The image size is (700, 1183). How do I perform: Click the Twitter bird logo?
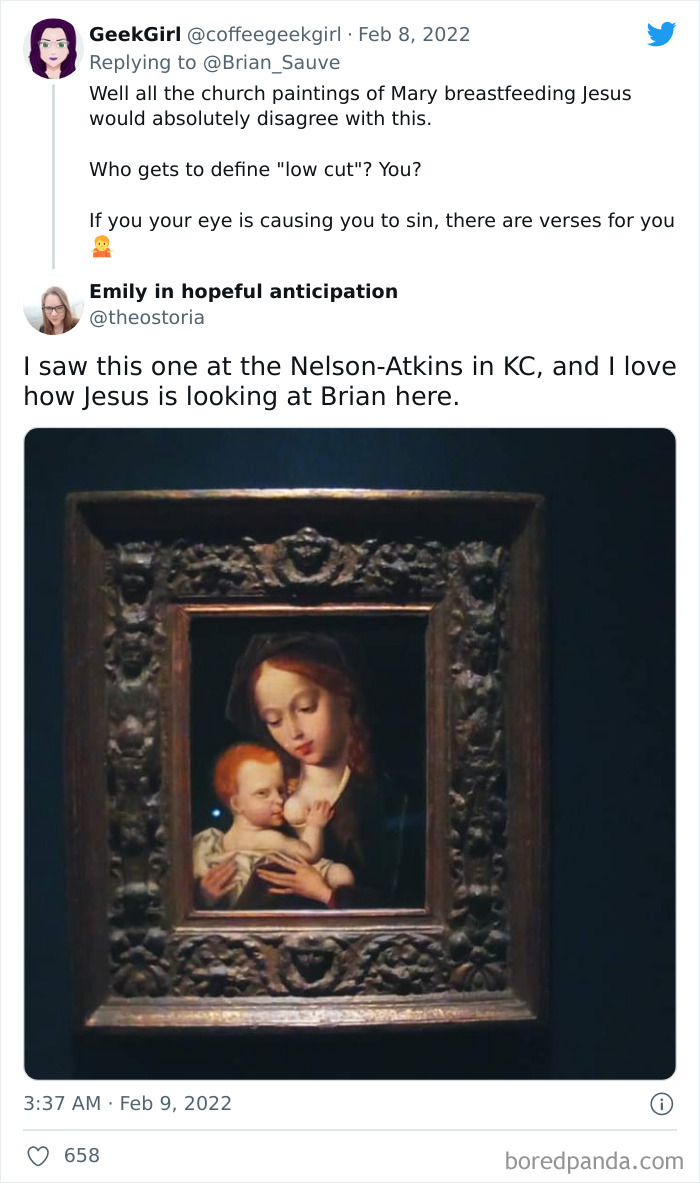pyautogui.click(x=661, y=35)
